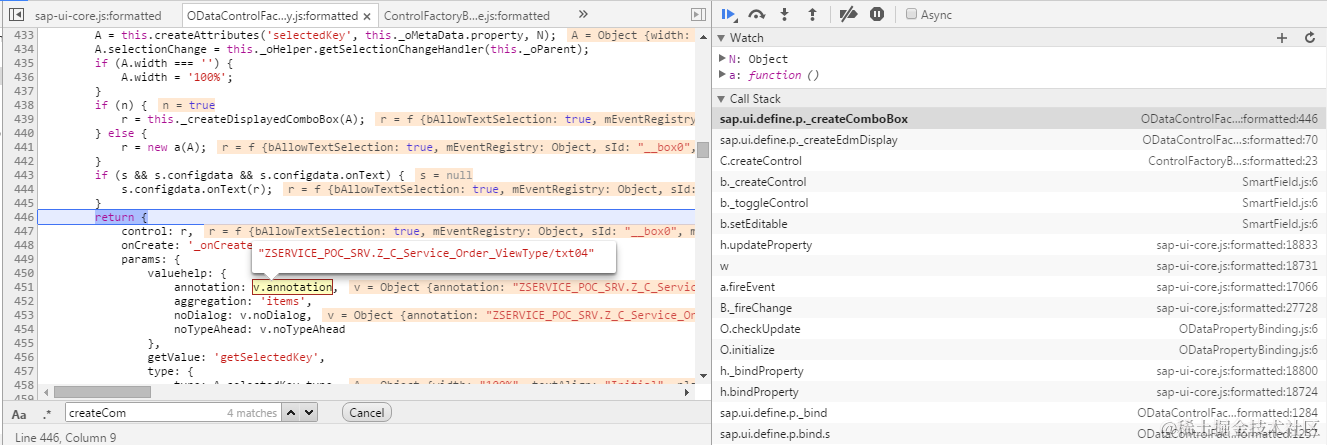Click the A.width = '100%' code line
Image resolution: width=1327 pixels, height=445 pixels.
point(177,77)
